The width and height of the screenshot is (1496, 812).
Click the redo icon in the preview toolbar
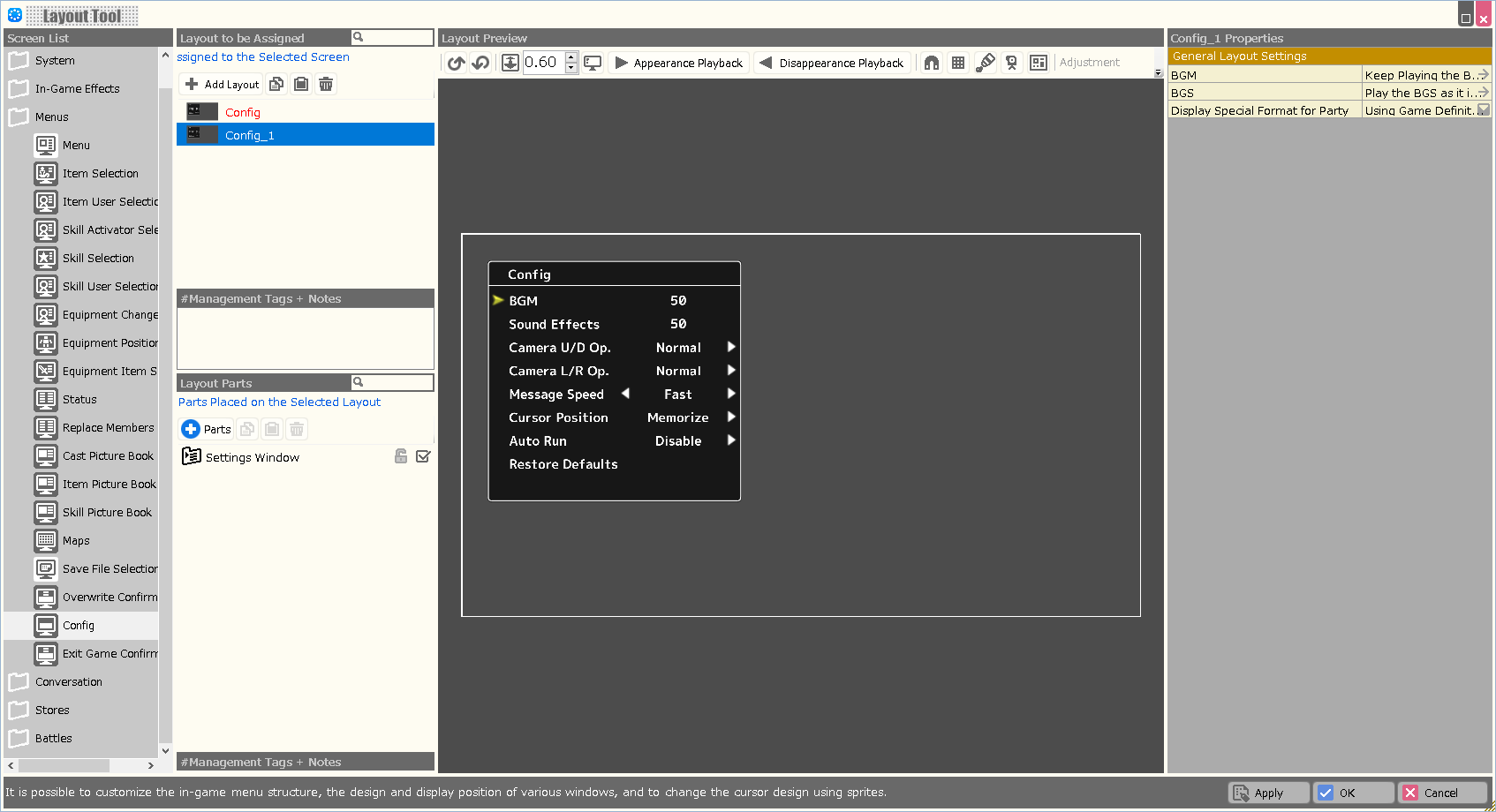click(481, 63)
